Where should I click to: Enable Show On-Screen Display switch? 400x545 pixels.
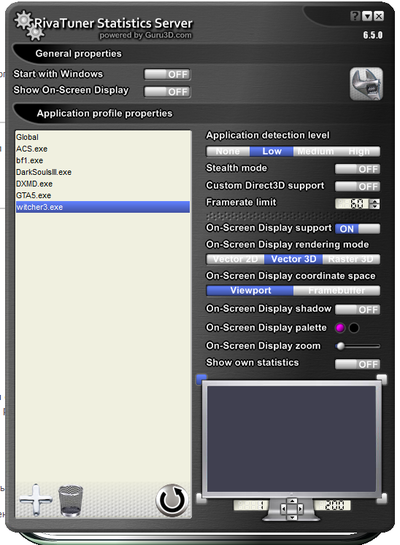167,92
